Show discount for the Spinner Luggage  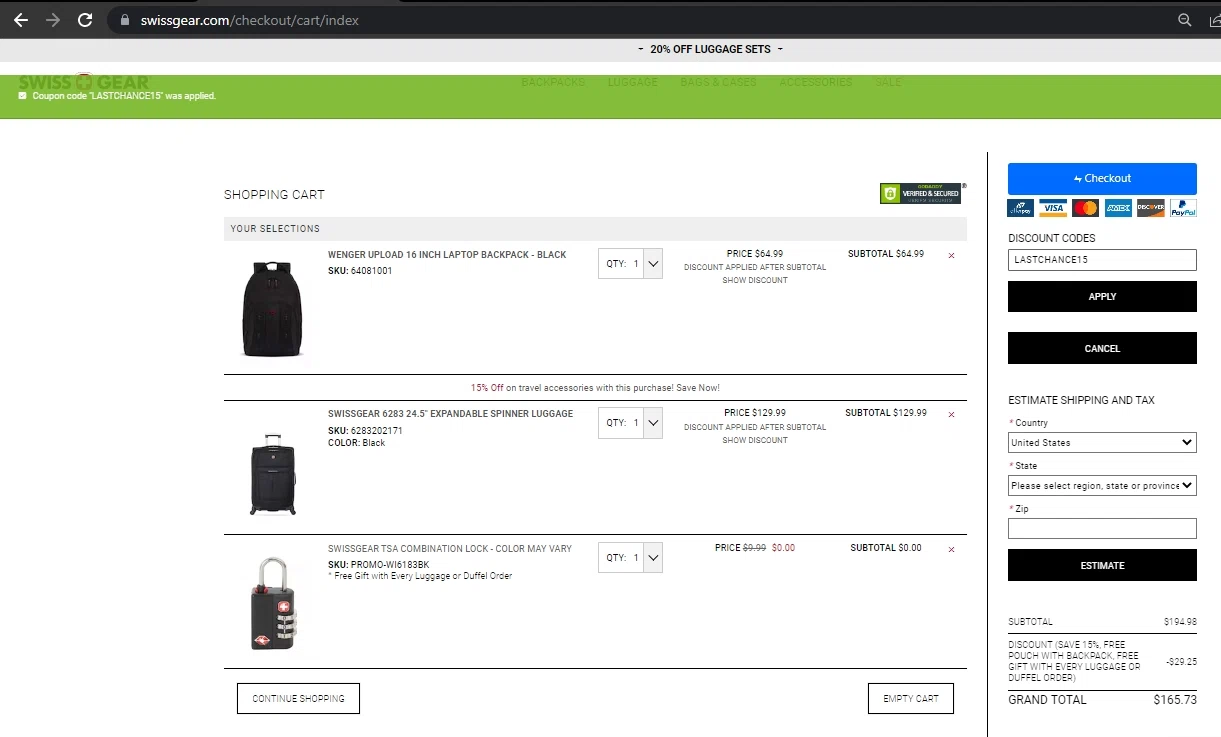(x=755, y=440)
